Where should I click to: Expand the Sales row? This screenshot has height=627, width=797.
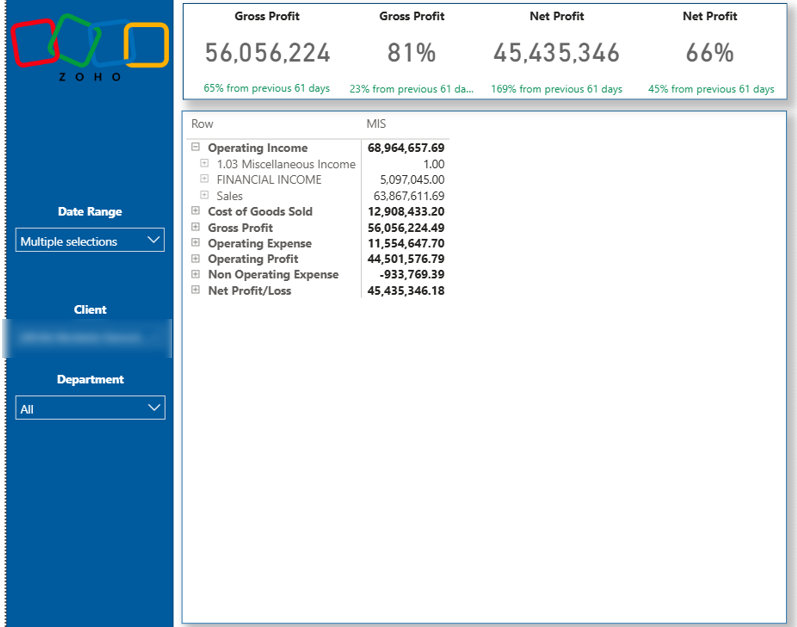pos(205,196)
